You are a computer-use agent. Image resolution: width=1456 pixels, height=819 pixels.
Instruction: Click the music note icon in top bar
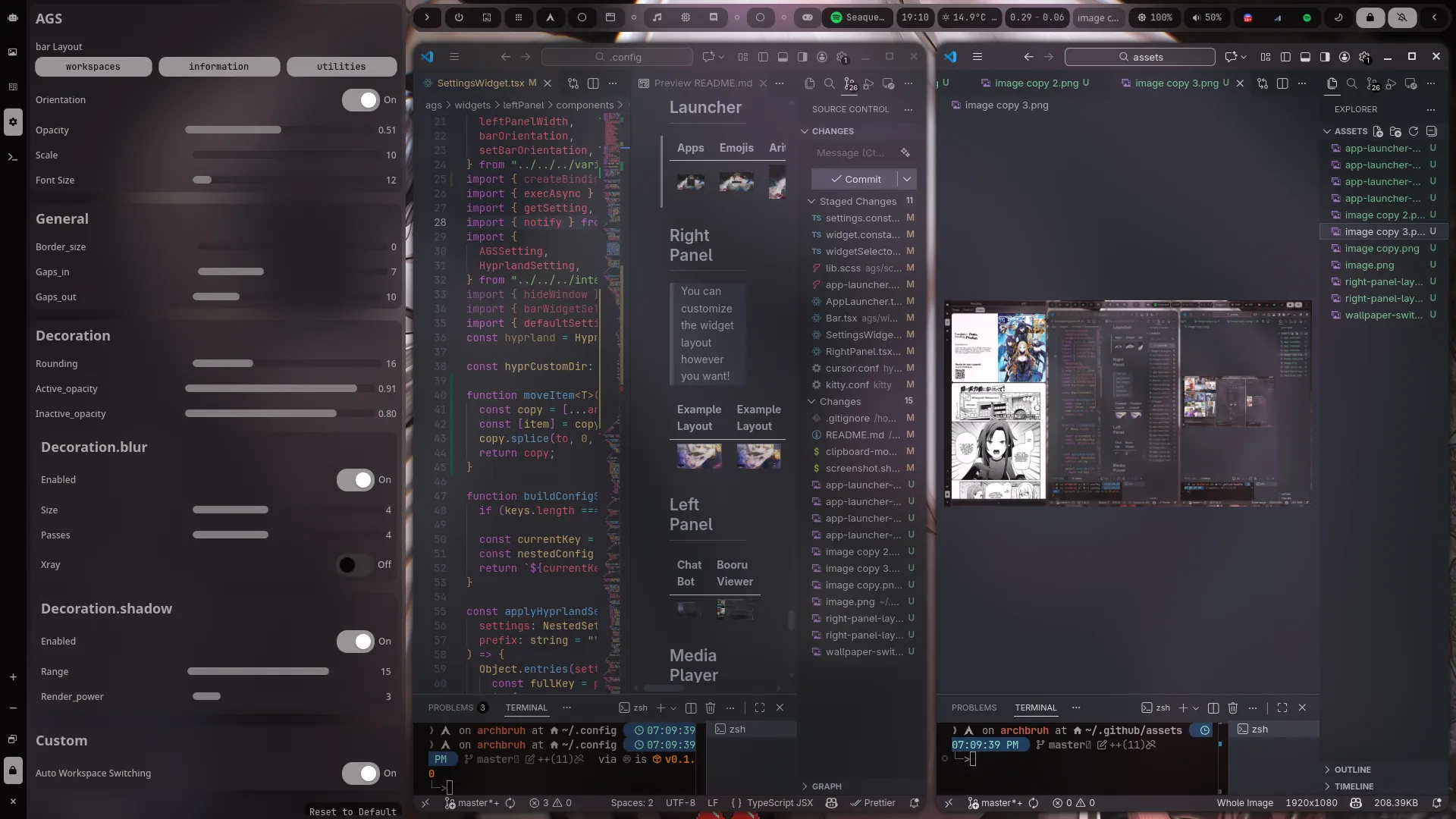[x=657, y=17]
